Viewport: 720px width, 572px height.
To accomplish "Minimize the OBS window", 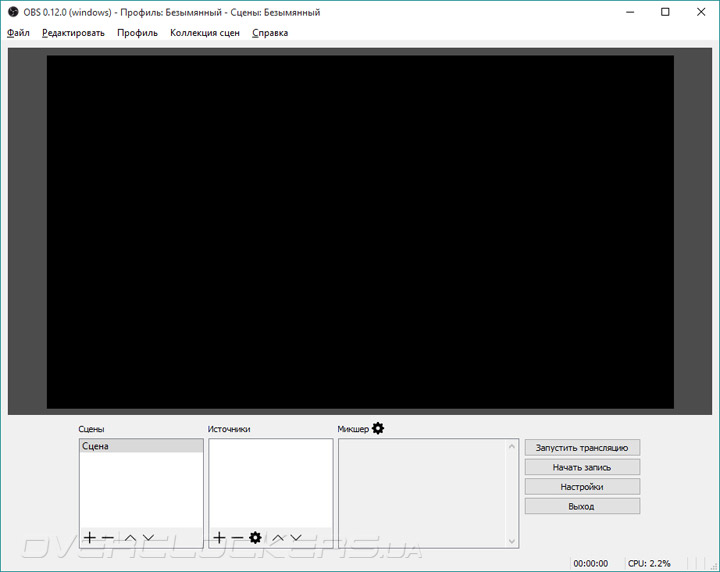I will coord(630,12).
